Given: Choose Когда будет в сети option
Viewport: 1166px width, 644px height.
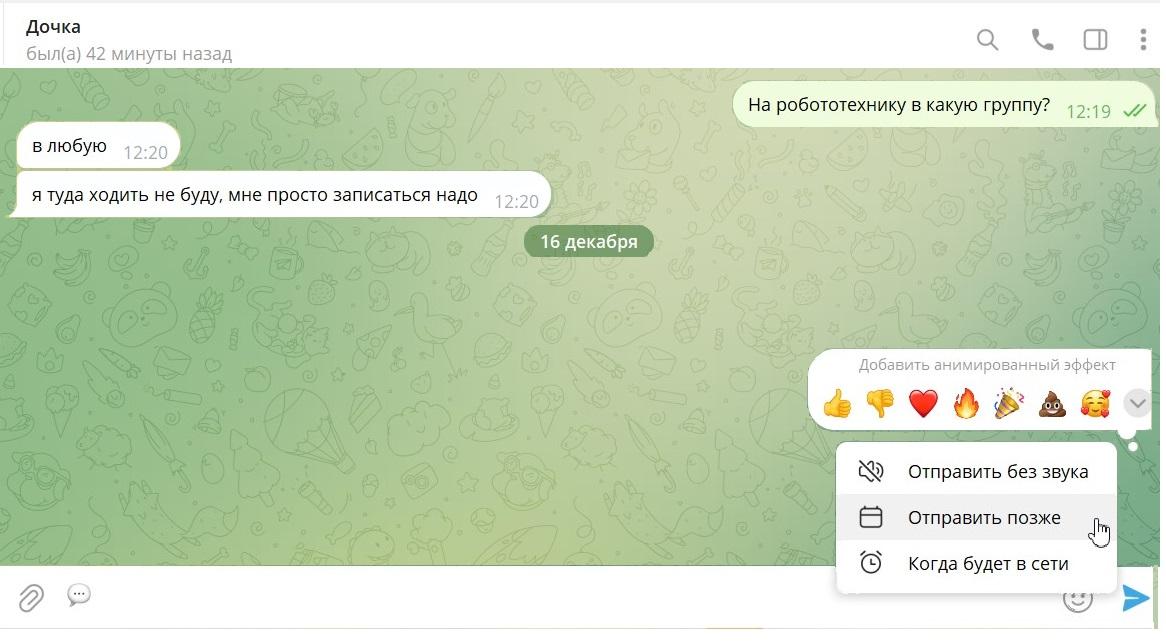Looking at the screenshot, I should (976, 564).
